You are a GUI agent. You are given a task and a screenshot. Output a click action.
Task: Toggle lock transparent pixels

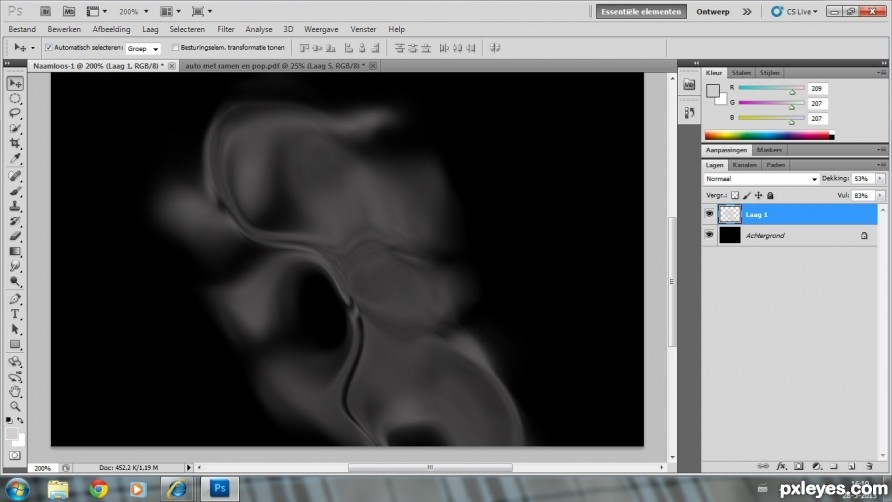click(735, 195)
